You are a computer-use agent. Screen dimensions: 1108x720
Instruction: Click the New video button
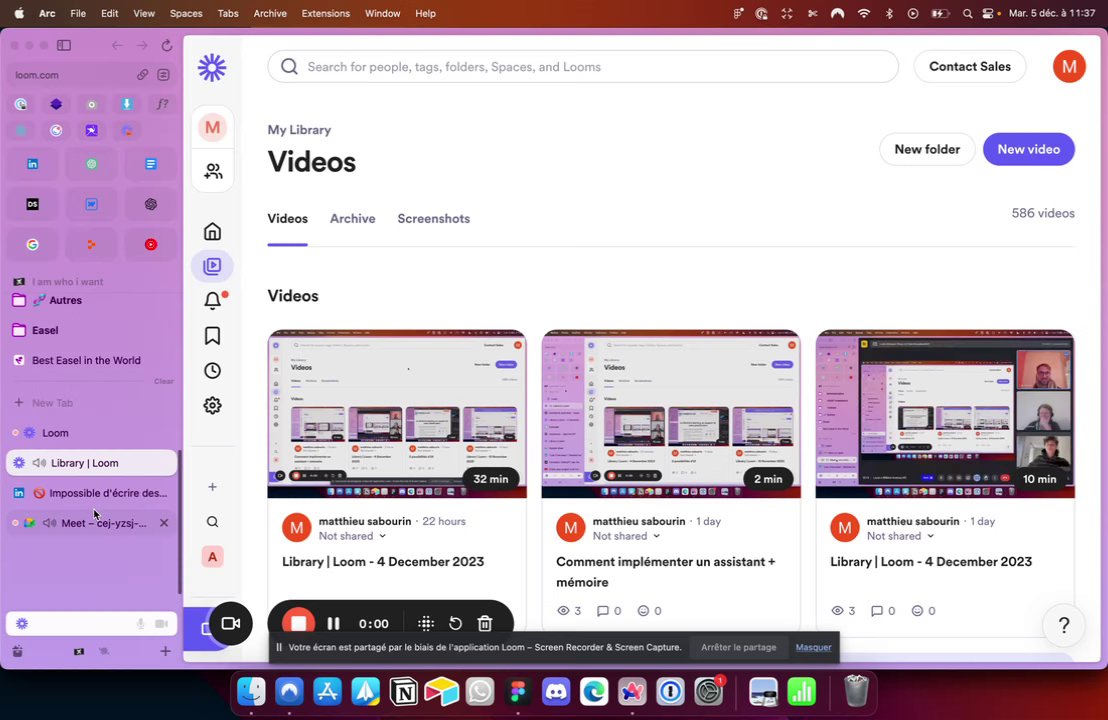pyautogui.click(x=1029, y=149)
